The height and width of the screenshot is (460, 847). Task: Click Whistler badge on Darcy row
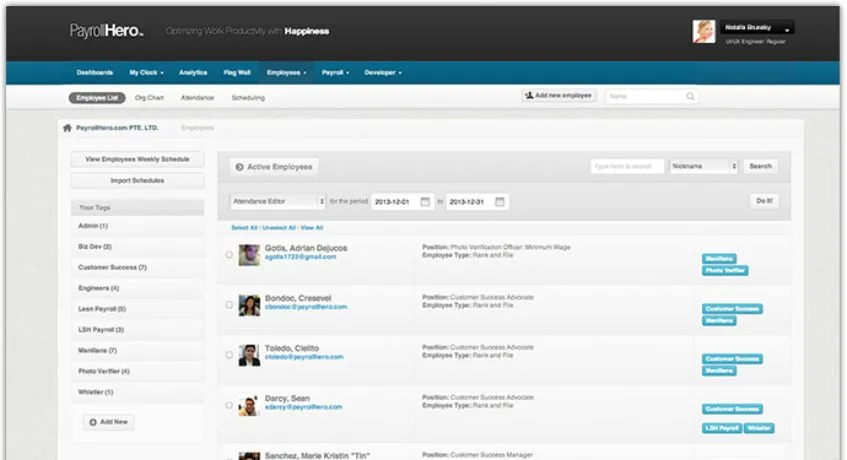759,428
